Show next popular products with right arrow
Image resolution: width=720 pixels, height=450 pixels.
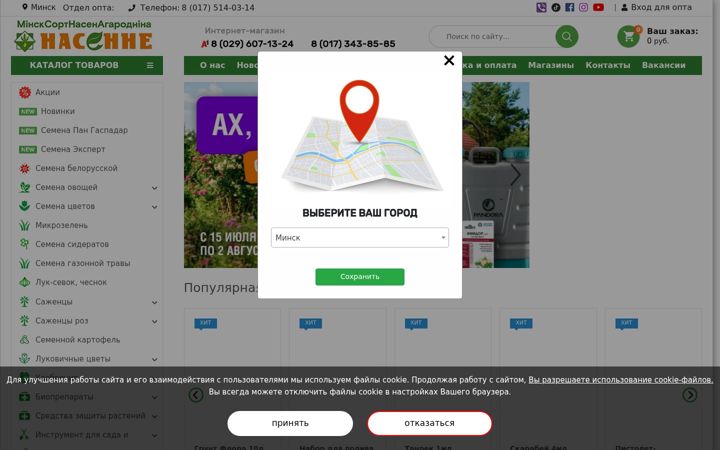tap(690, 395)
